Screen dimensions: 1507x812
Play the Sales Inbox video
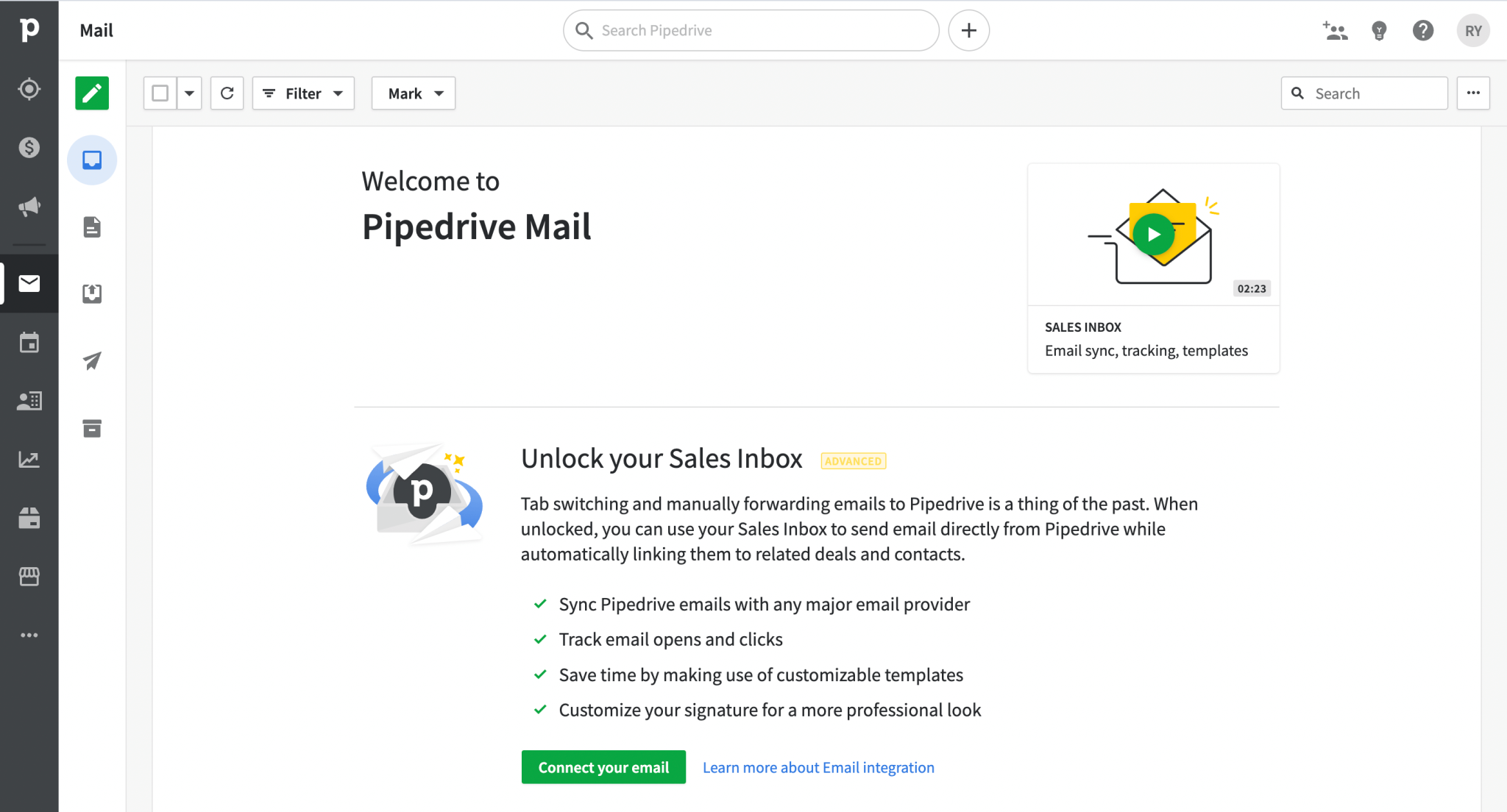click(1152, 234)
